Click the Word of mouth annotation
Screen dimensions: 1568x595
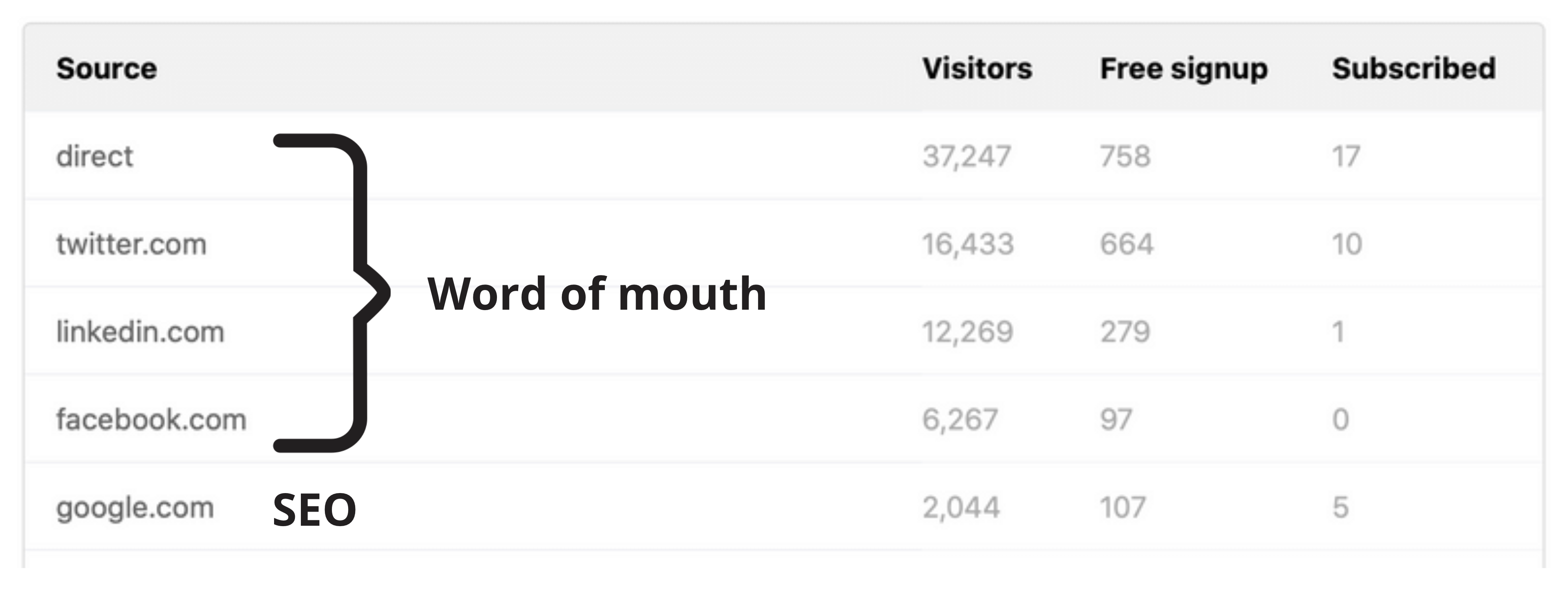click(x=597, y=293)
